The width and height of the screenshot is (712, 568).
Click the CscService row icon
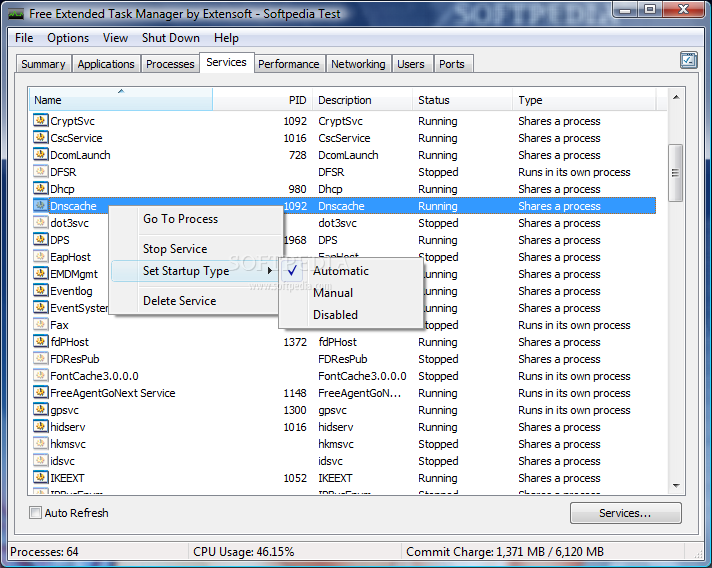click(x=40, y=138)
